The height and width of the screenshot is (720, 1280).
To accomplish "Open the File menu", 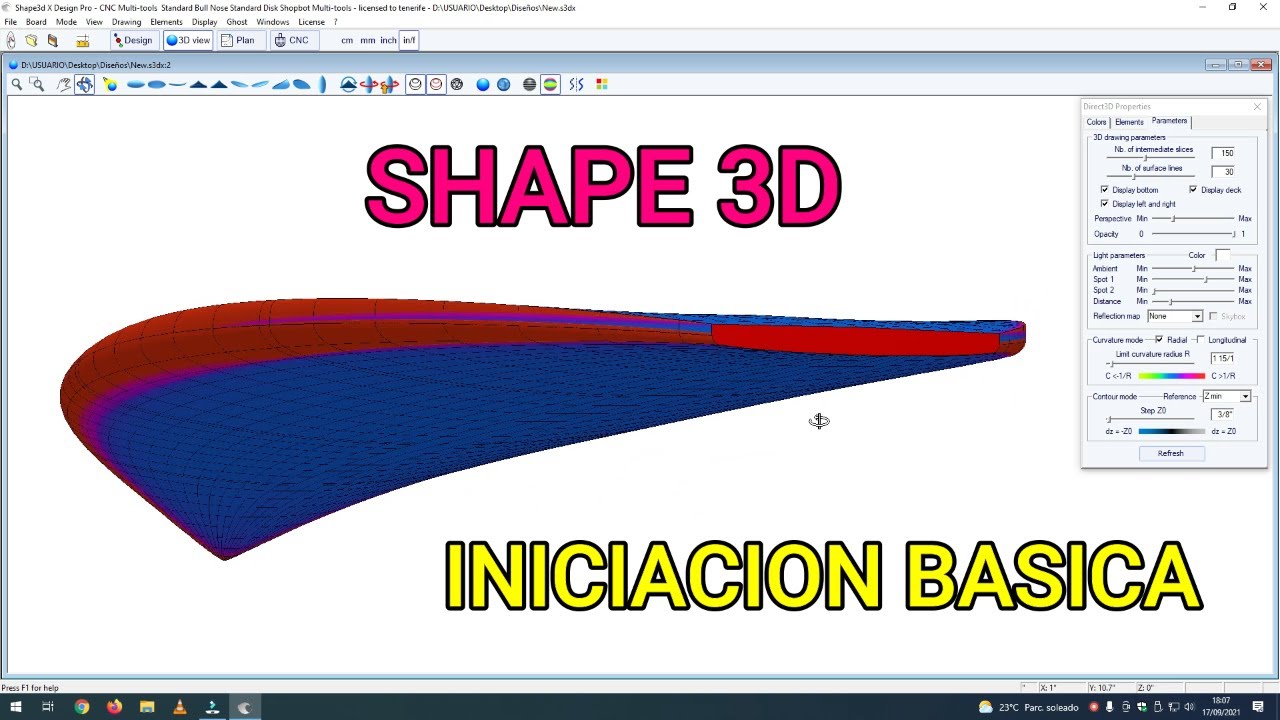I will pos(10,22).
